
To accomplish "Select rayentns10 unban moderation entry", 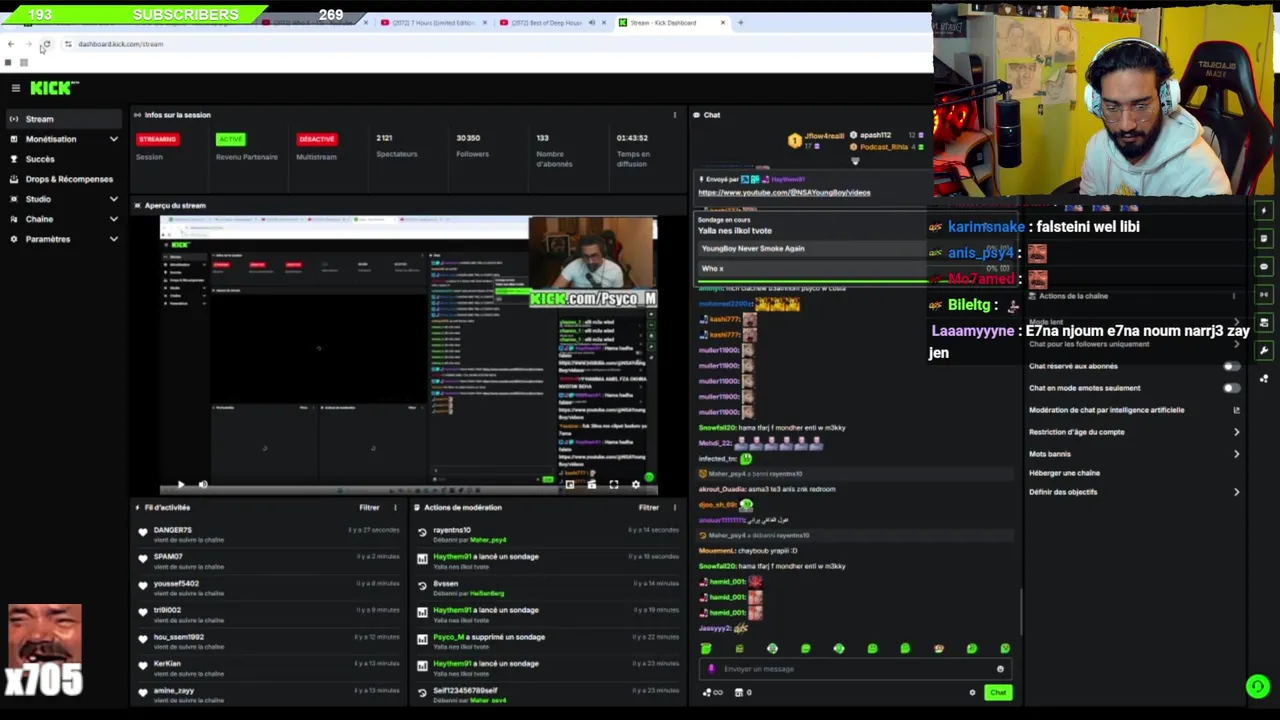I will [548, 535].
